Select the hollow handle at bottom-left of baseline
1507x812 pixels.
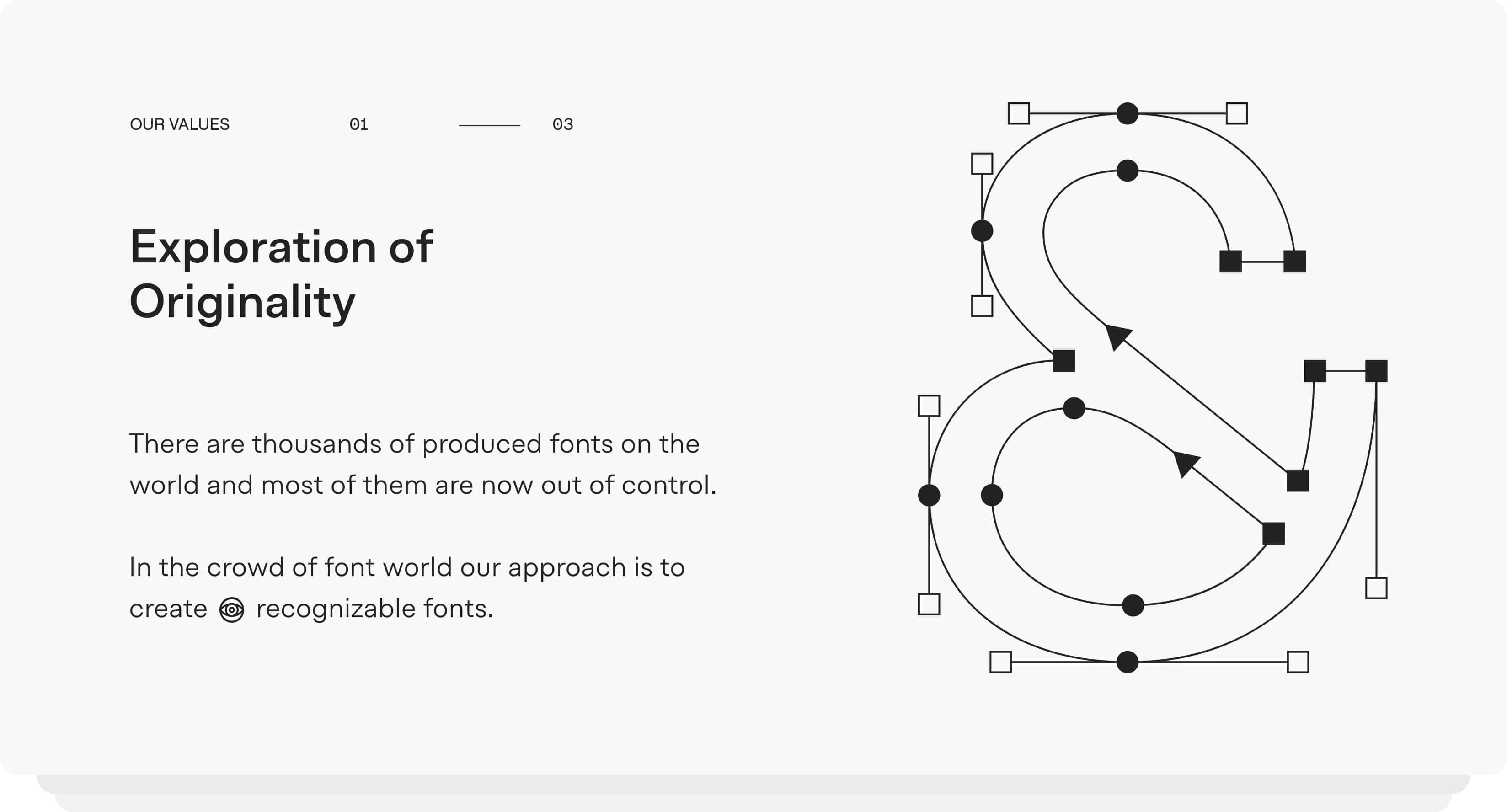point(1000,662)
